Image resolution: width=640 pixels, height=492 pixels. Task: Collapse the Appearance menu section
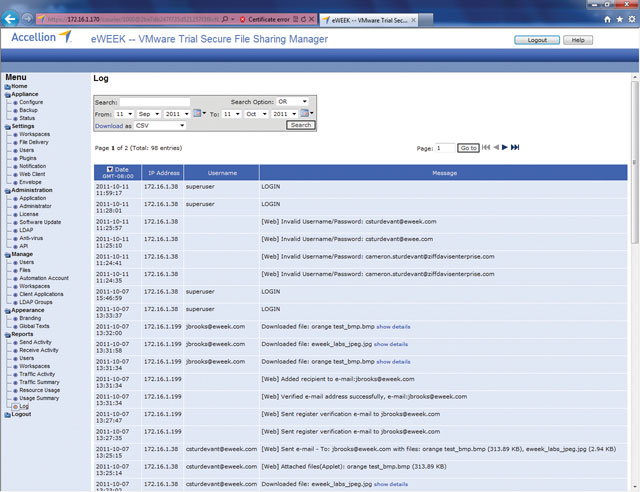click(x=8, y=311)
